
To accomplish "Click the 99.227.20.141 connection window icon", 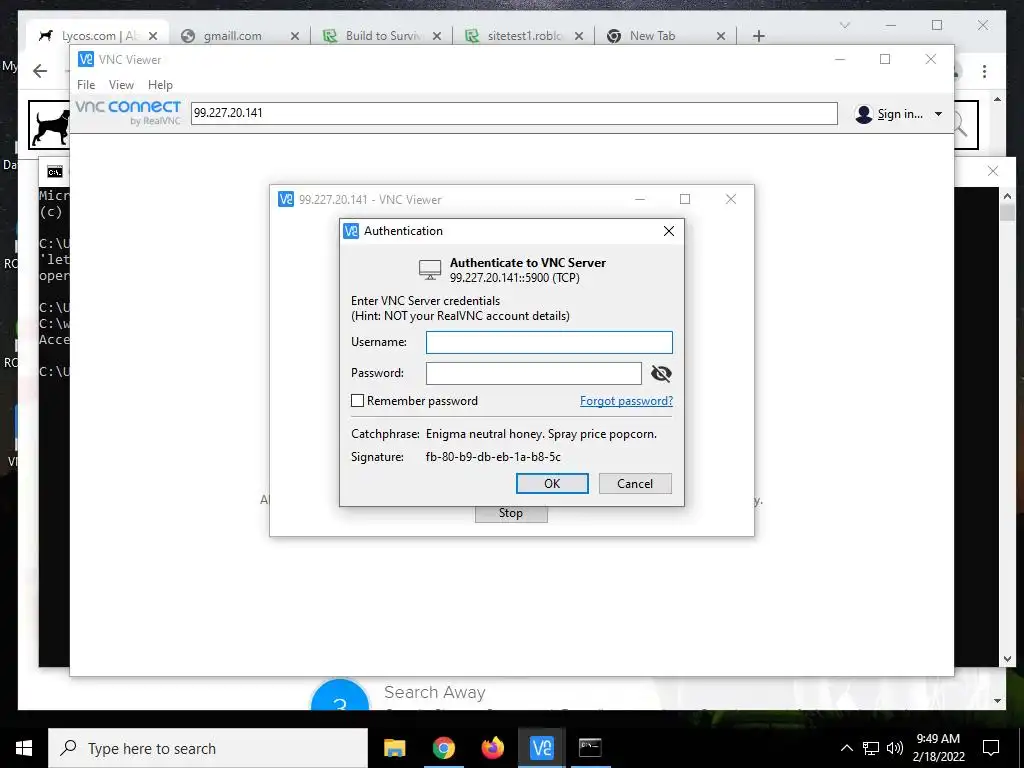I will (x=285, y=199).
